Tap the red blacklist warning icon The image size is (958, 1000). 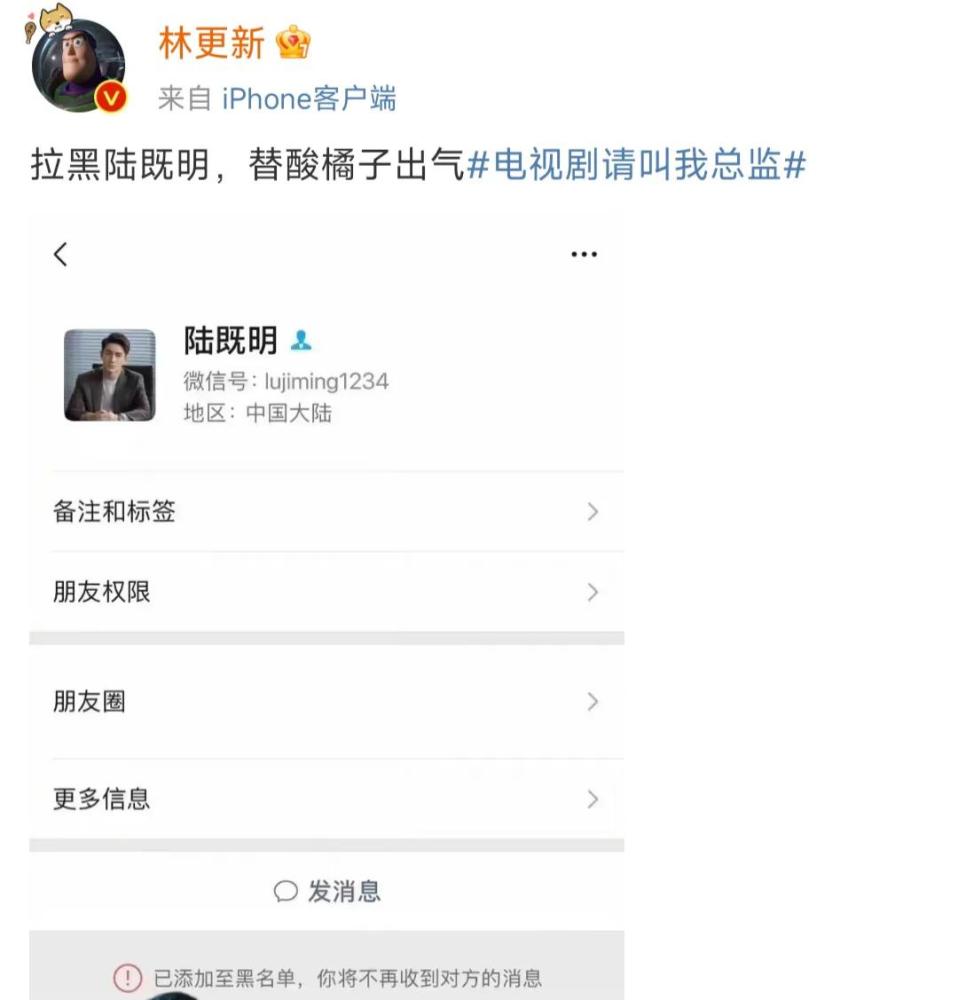(x=127, y=977)
